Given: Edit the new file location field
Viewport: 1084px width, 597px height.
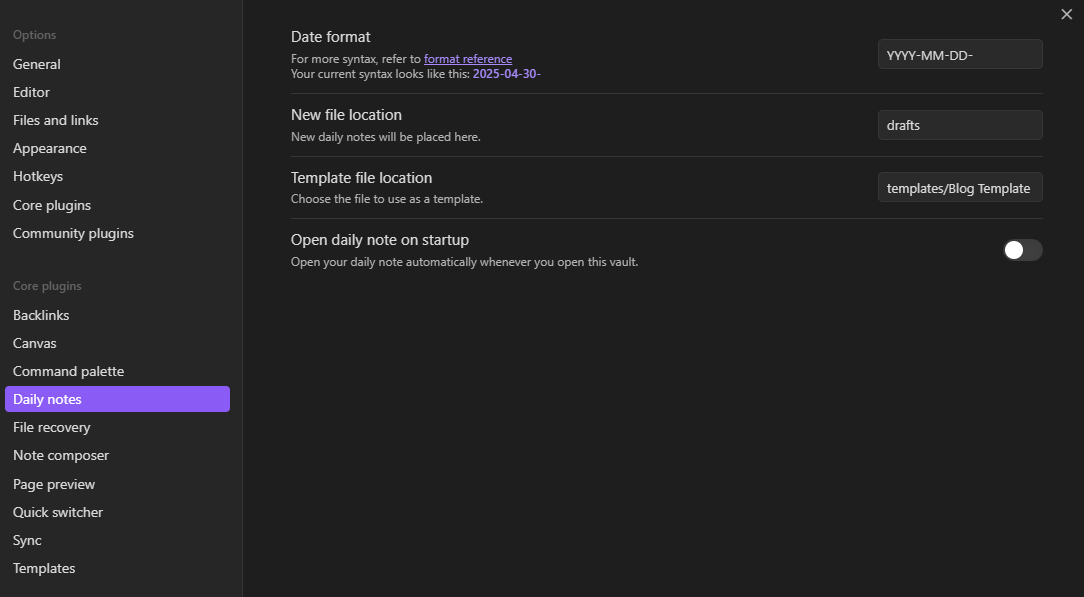Looking at the screenshot, I should coord(959,124).
